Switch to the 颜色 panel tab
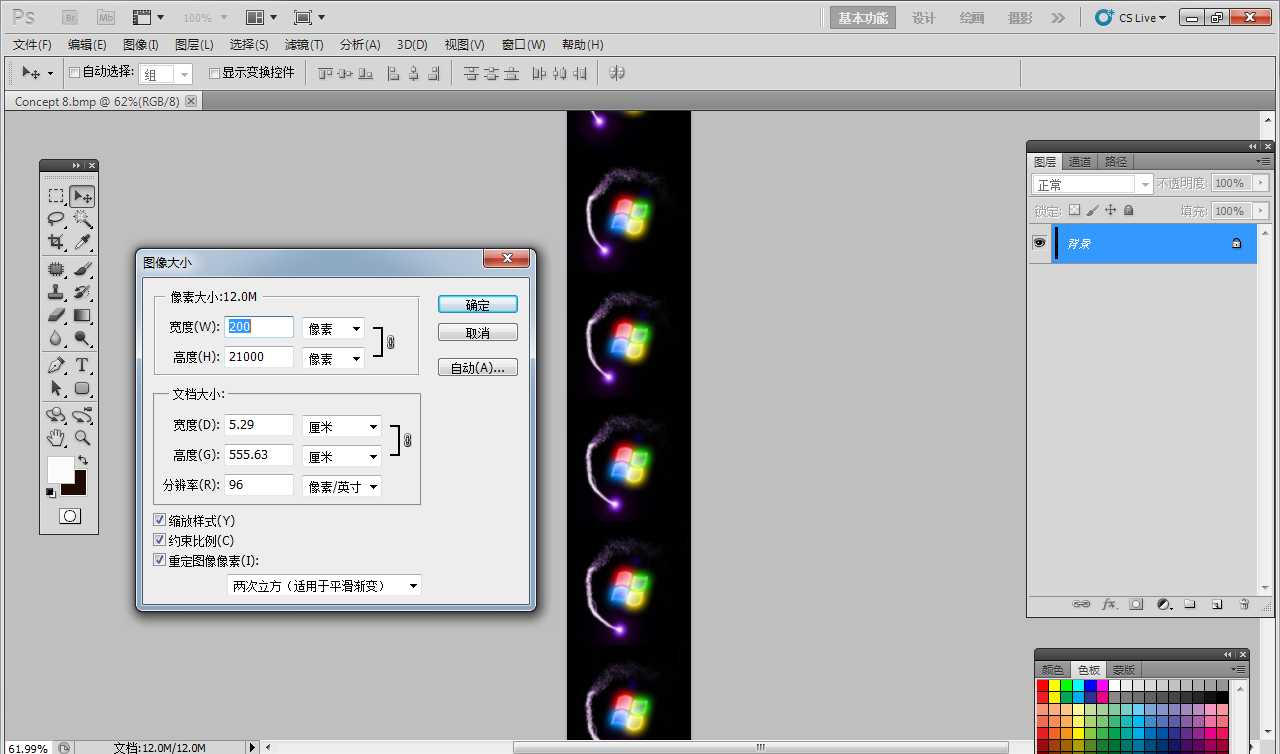 coord(1053,669)
